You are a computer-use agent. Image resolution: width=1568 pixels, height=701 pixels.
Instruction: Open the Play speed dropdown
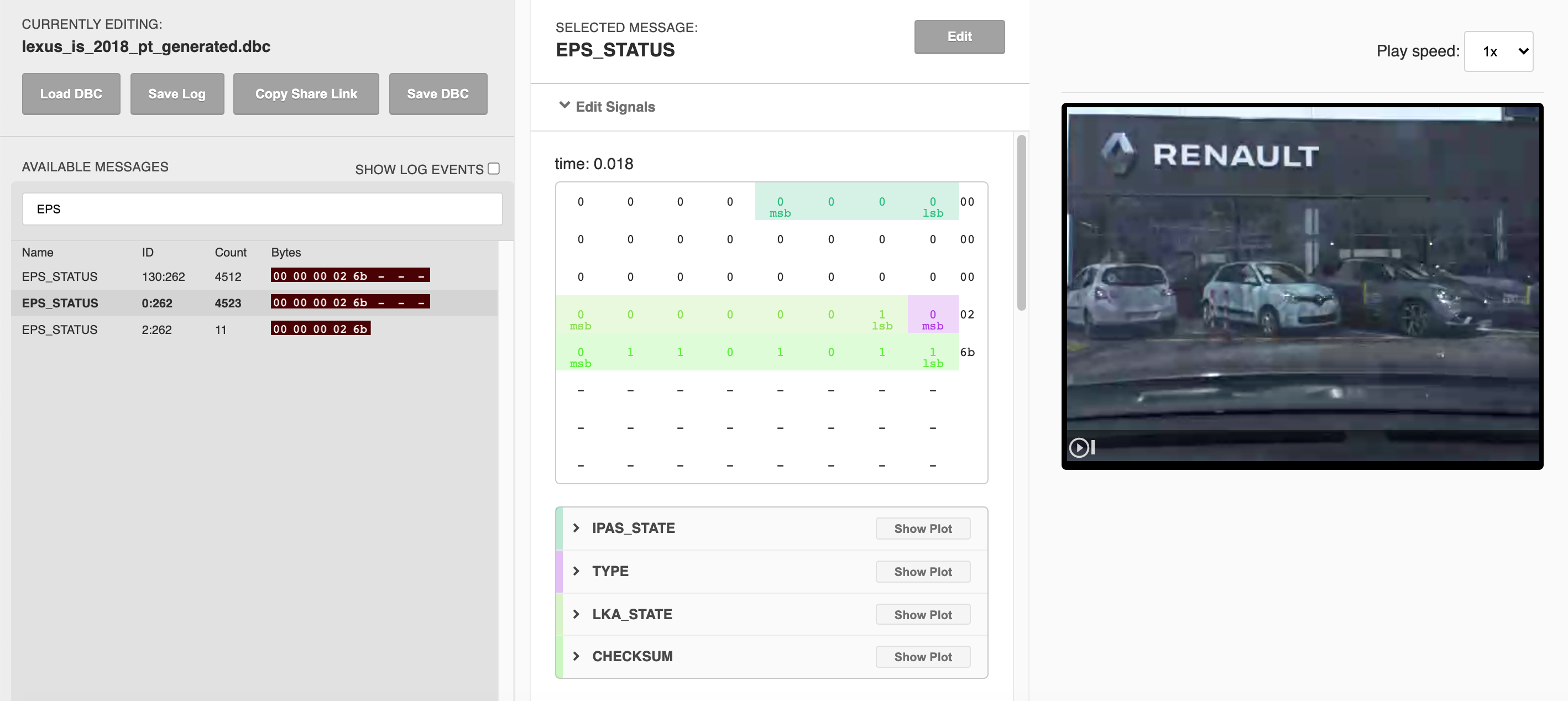[x=1498, y=51]
